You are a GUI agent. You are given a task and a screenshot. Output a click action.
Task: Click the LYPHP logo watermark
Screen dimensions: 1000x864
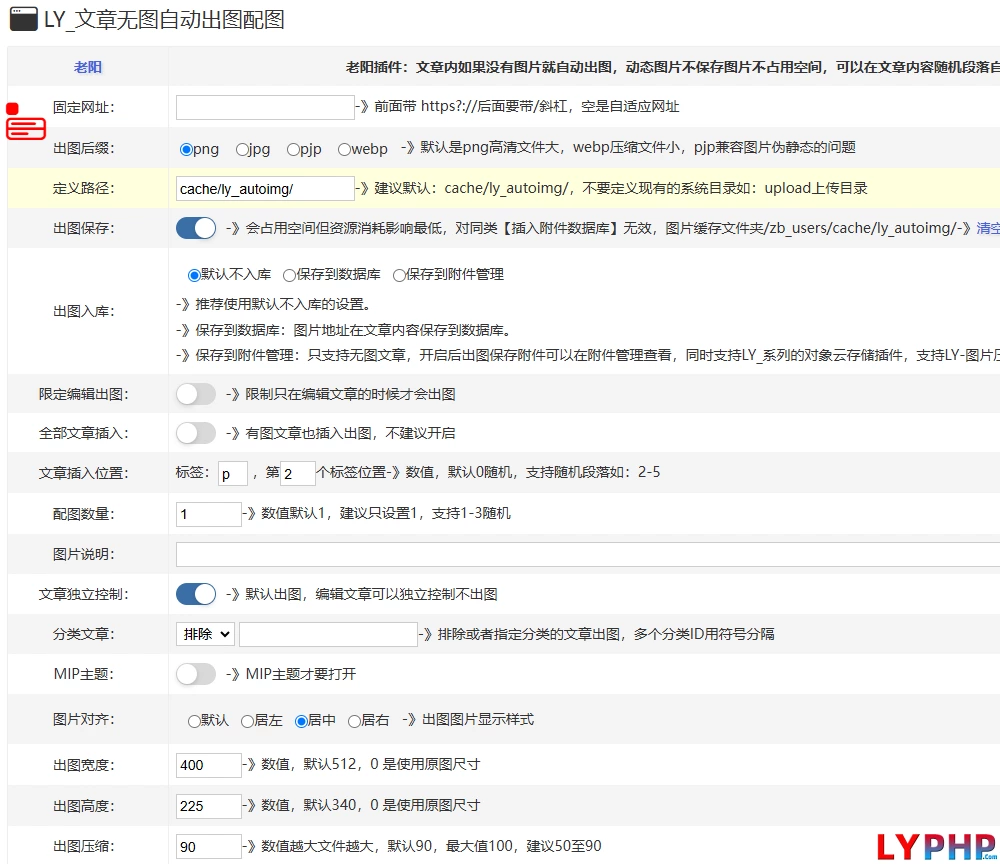(936, 846)
